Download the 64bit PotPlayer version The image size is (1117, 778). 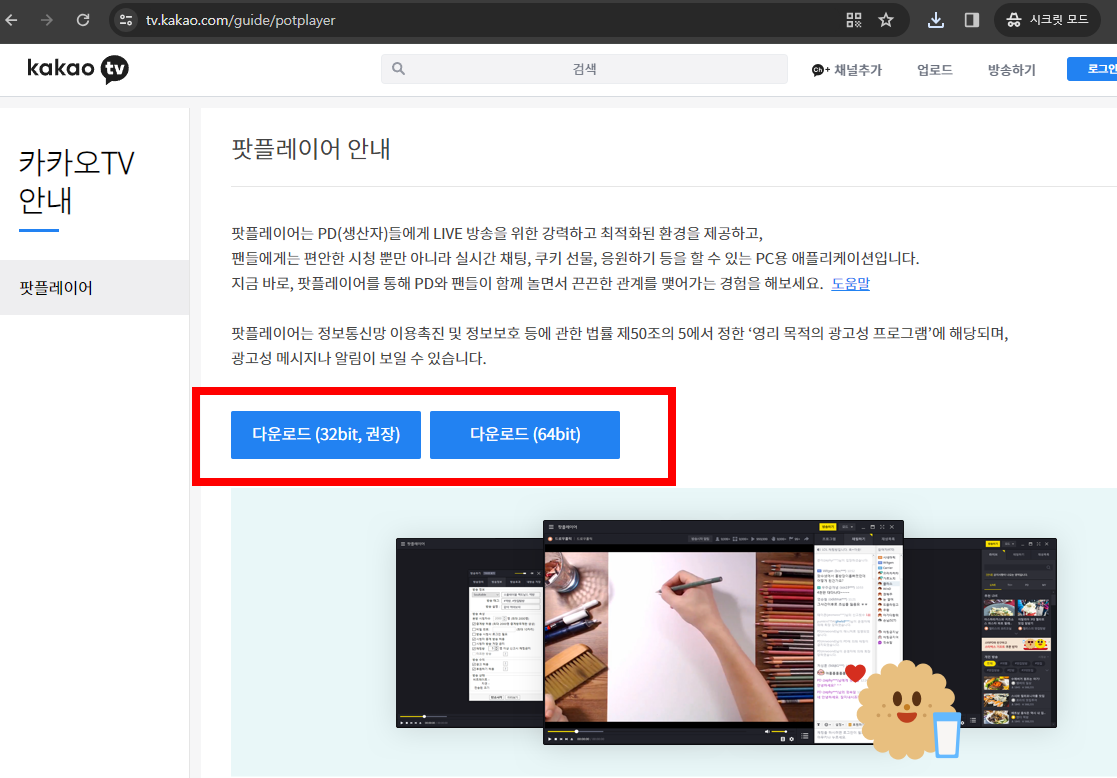pyautogui.click(x=524, y=434)
